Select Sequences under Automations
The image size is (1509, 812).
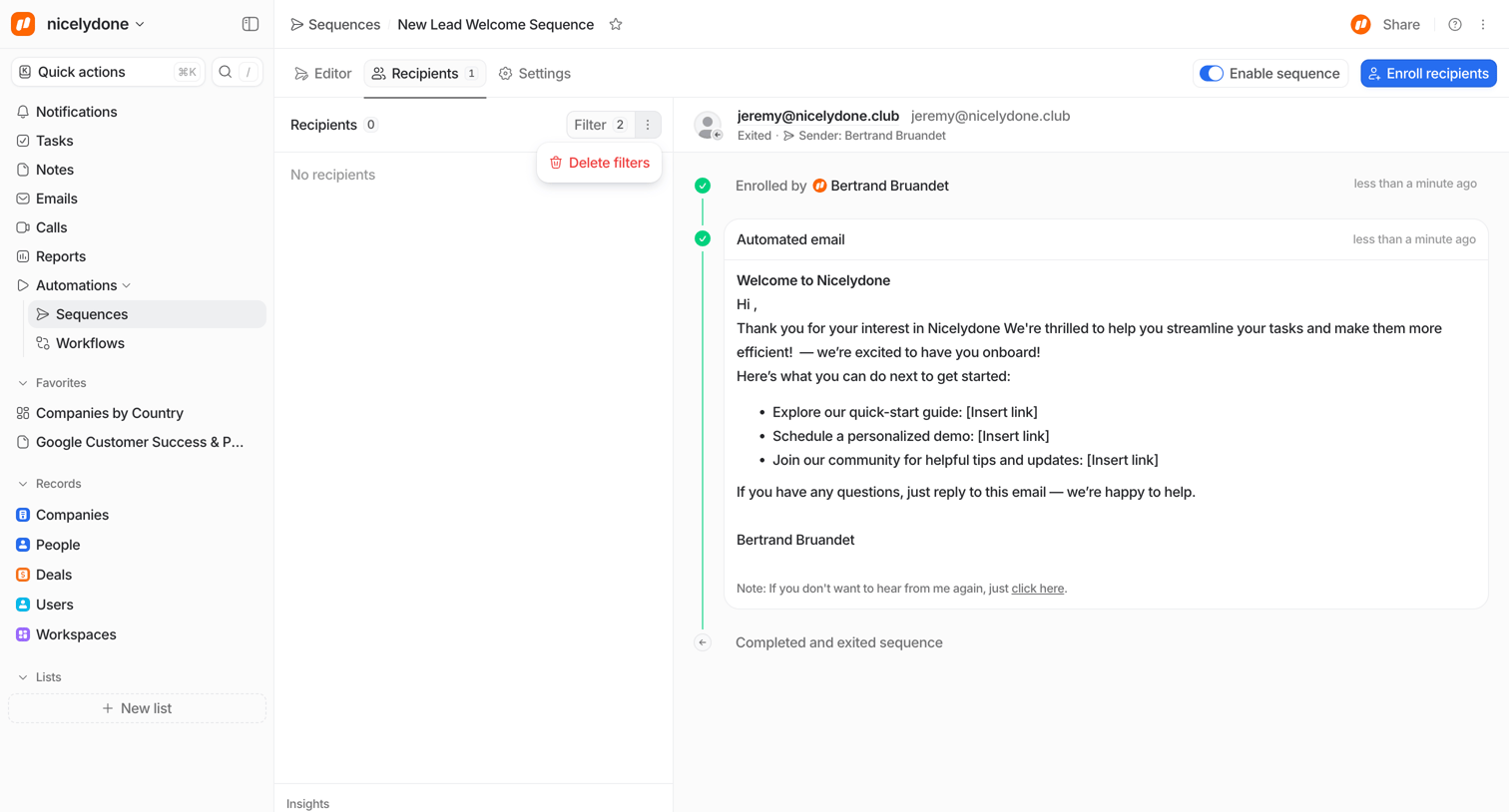[148, 314]
